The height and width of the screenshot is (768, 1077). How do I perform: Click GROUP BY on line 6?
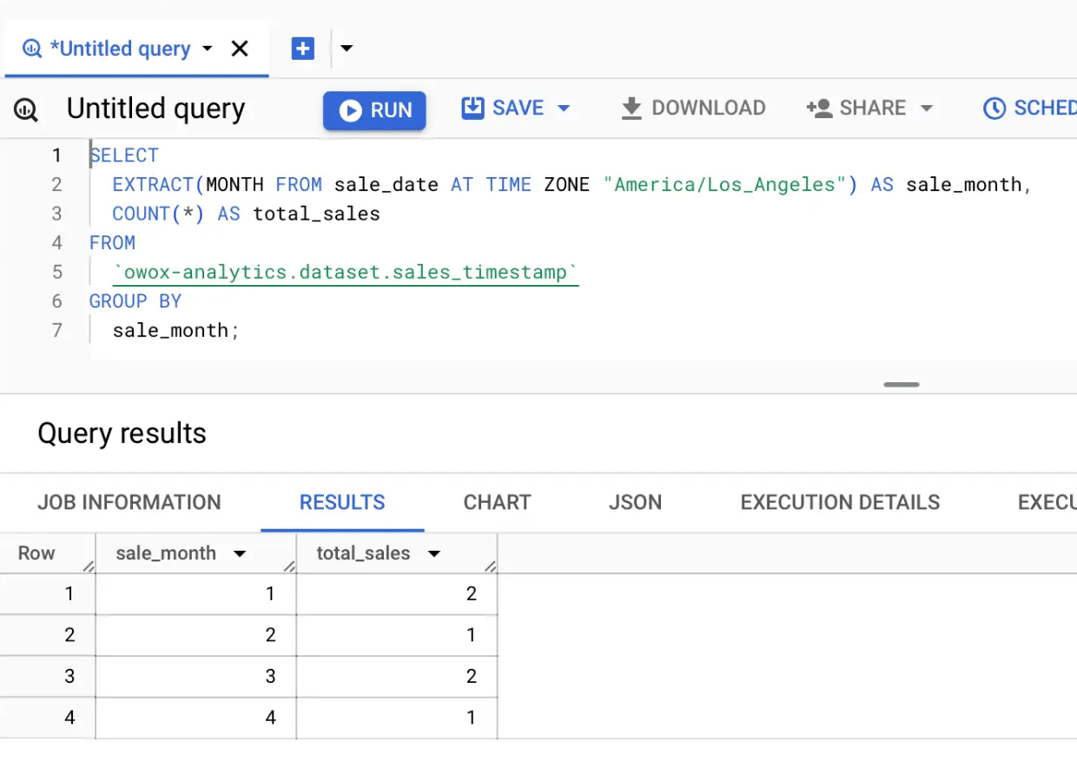[x=135, y=302]
